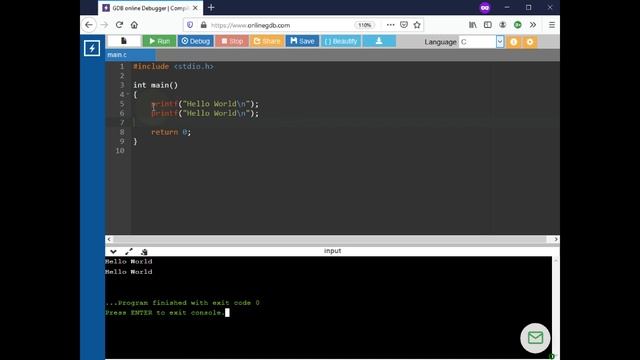The width and height of the screenshot is (640, 360).
Task: Click the Pocket save icon
Action: 404,25
